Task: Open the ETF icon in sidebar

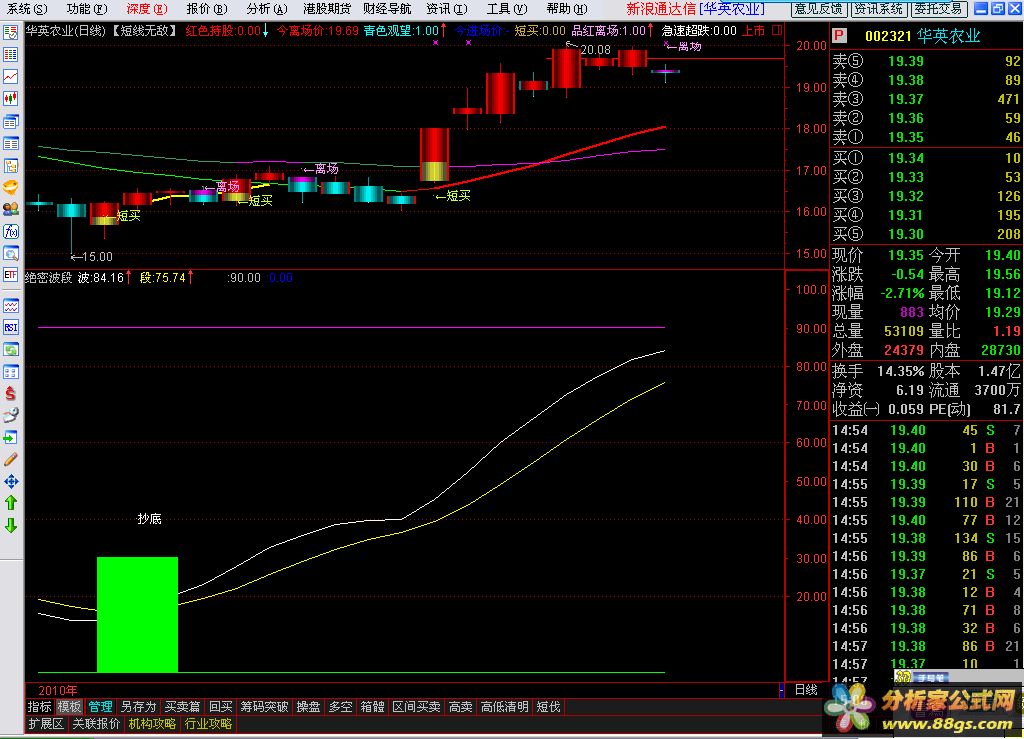Action: pos(10,275)
